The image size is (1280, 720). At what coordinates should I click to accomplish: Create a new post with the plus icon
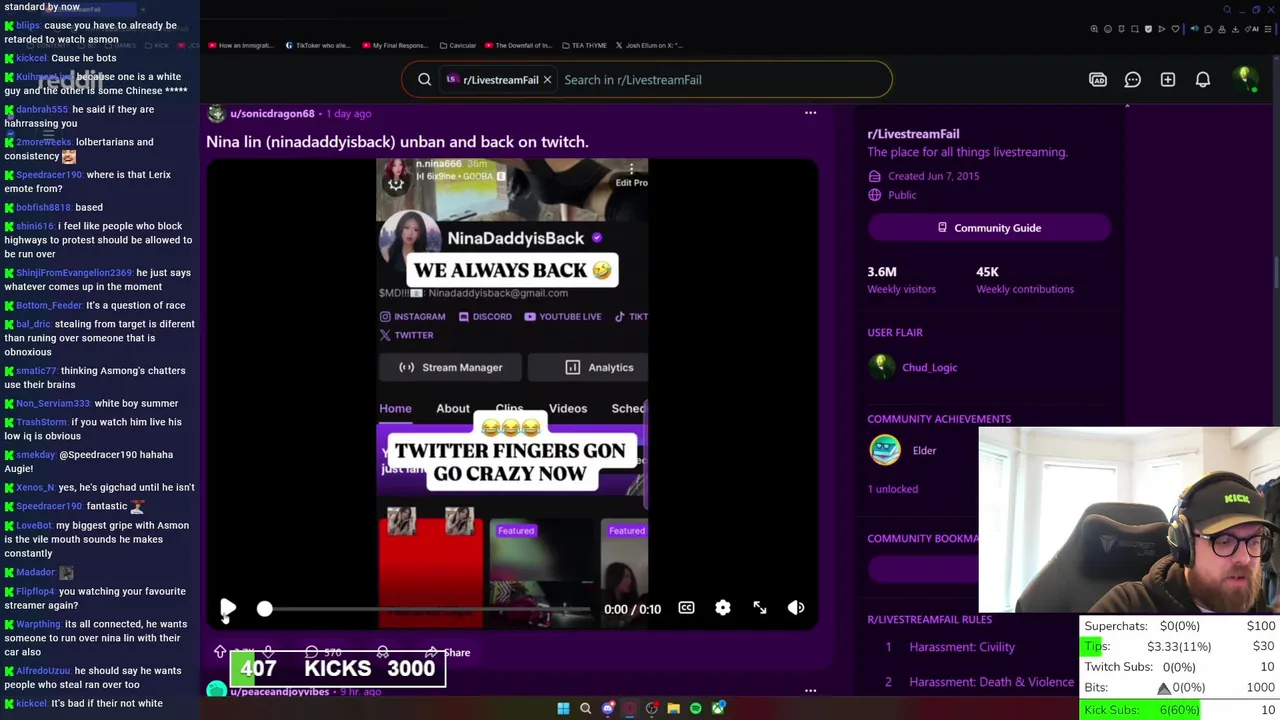point(1168,80)
